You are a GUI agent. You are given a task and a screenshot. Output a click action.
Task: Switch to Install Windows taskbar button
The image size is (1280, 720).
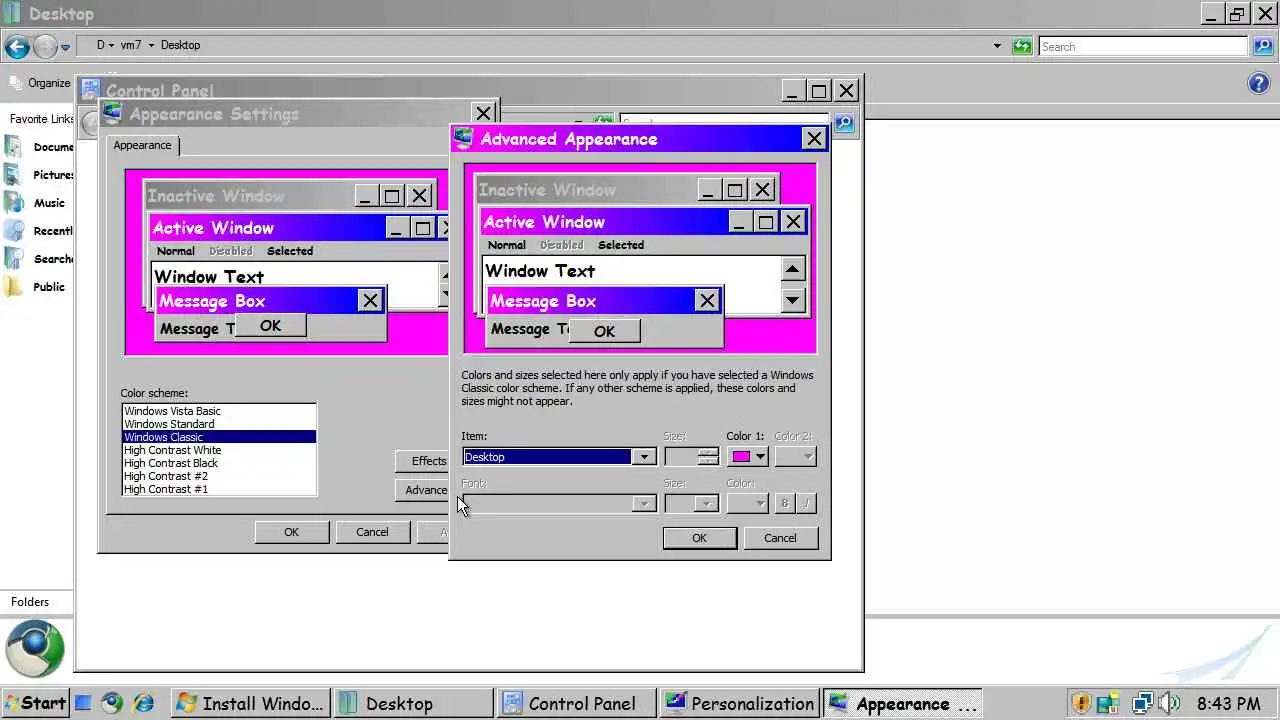pyautogui.click(x=249, y=703)
